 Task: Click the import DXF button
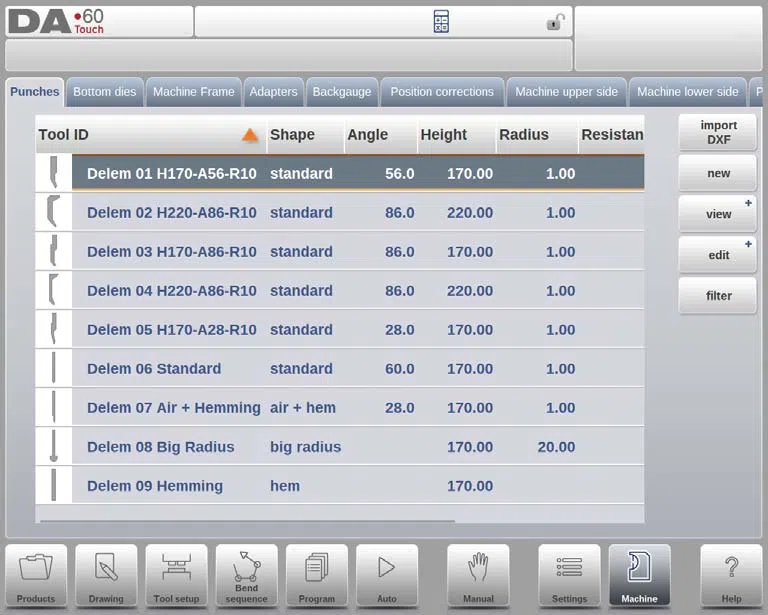(x=718, y=133)
